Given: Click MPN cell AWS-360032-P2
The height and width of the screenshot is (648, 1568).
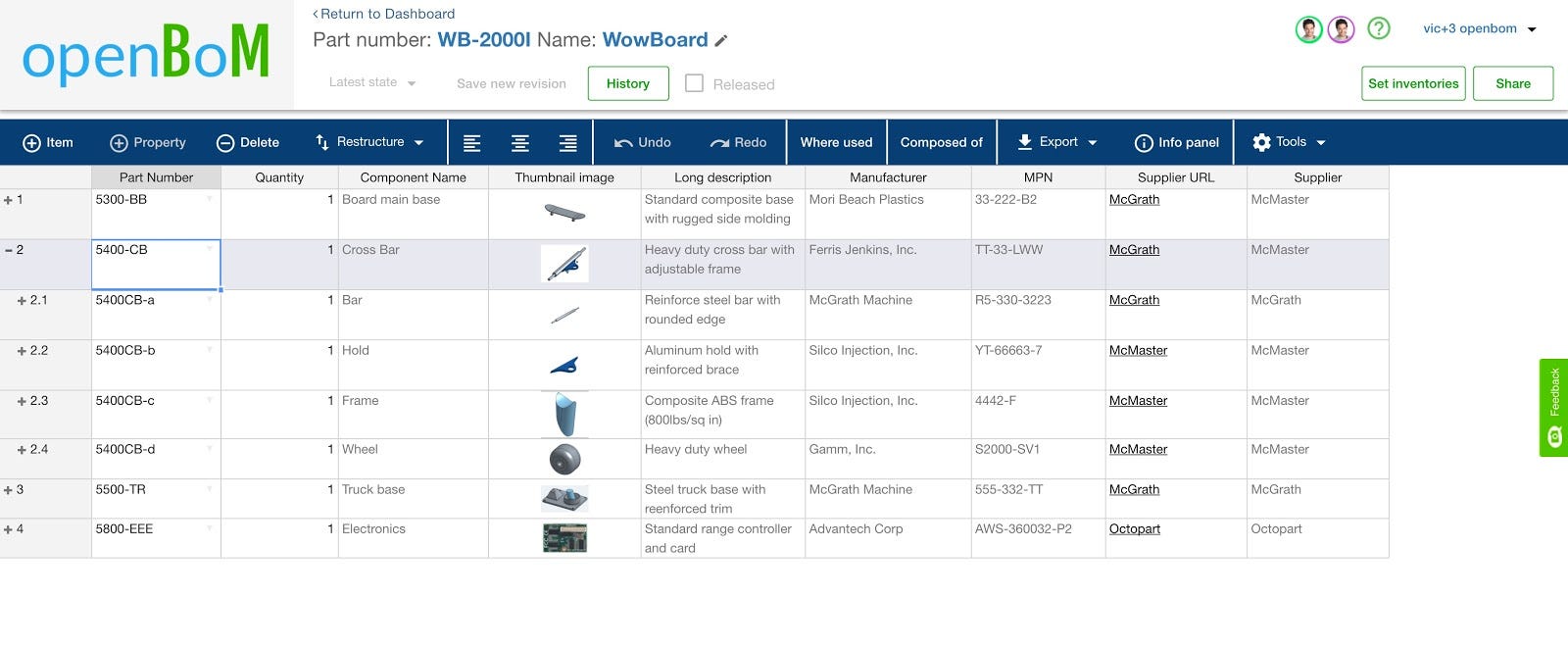Looking at the screenshot, I should tap(1038, 538).
